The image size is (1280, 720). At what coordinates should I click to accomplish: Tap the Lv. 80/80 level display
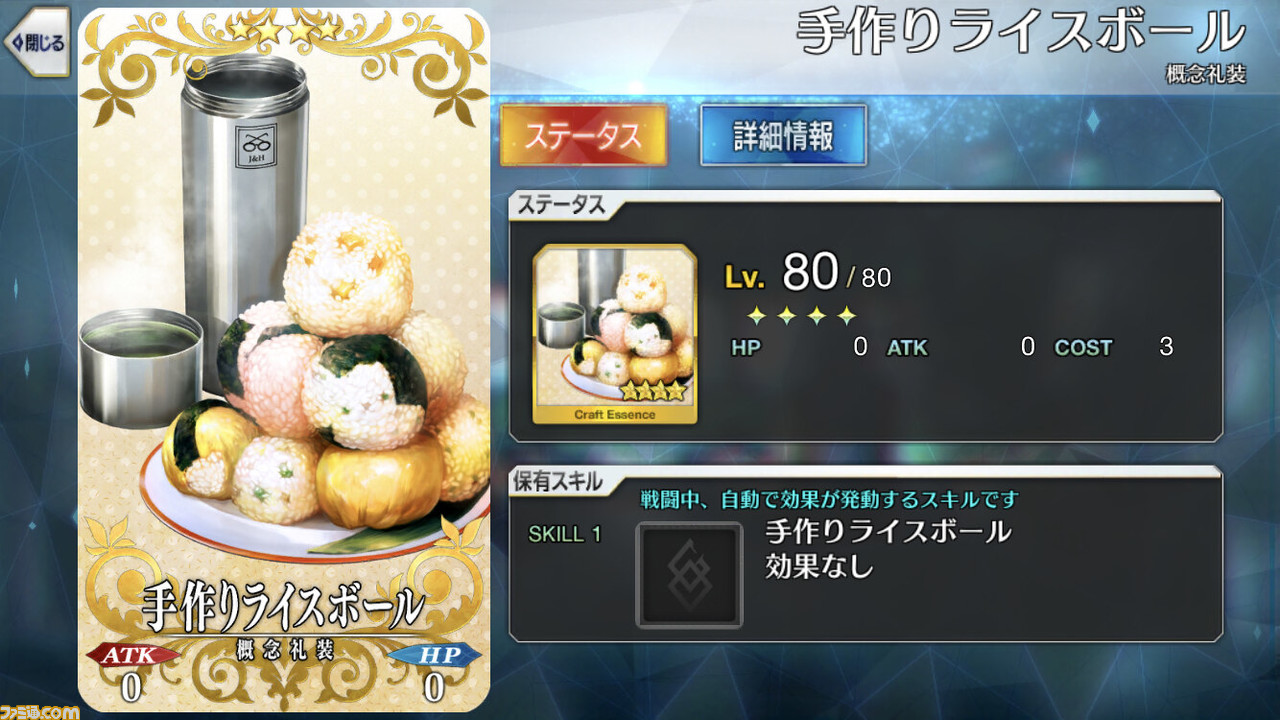[807, 272]
